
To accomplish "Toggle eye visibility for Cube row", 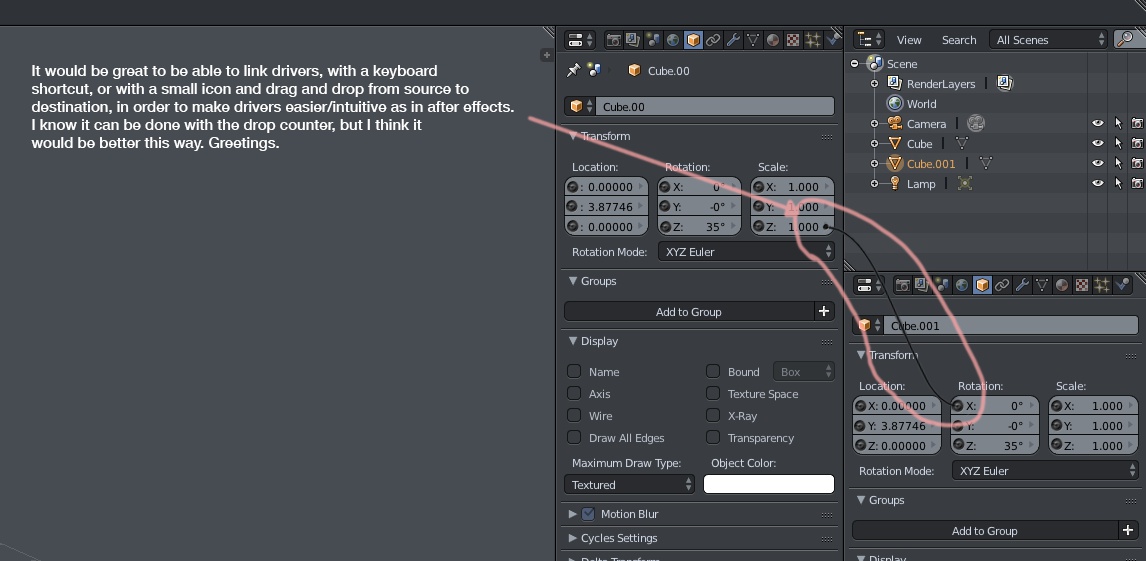I will [x=1098, y=144].
